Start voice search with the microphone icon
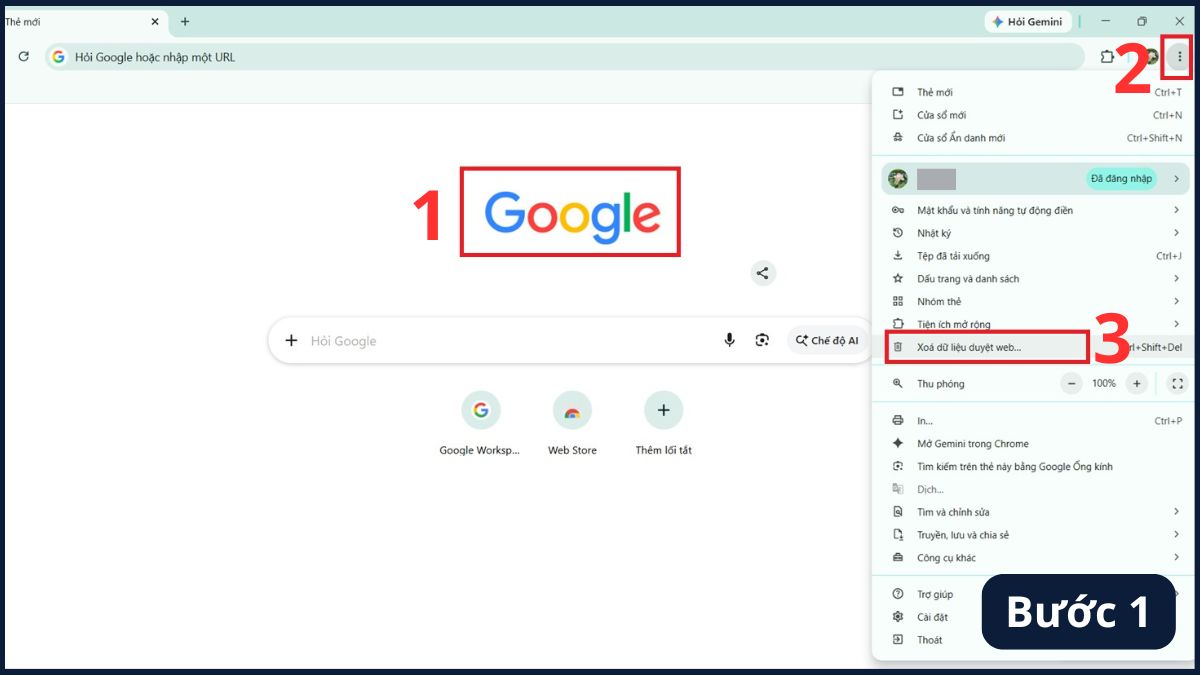Screen dimensions: 1200x675 [x=730, y=341]
